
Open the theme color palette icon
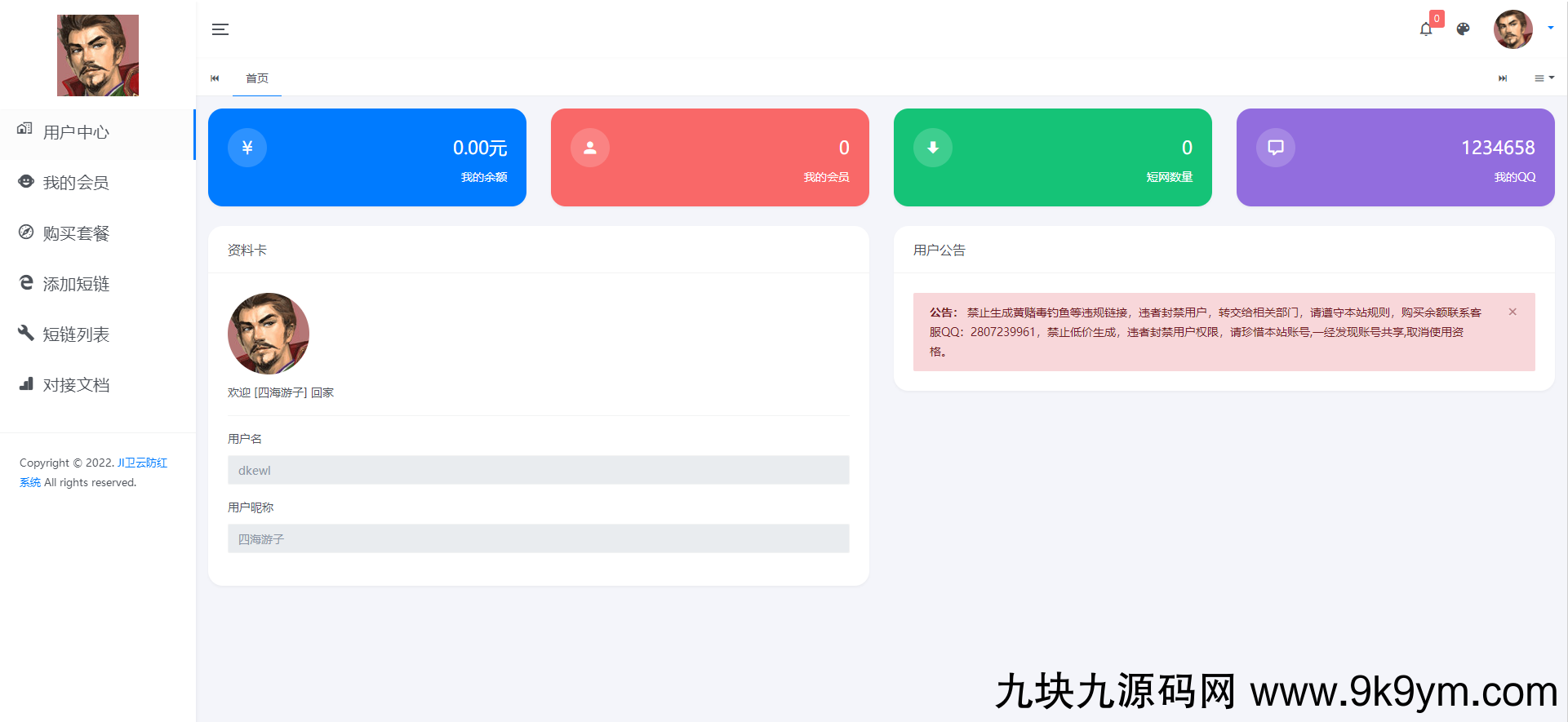point(1464,29)
